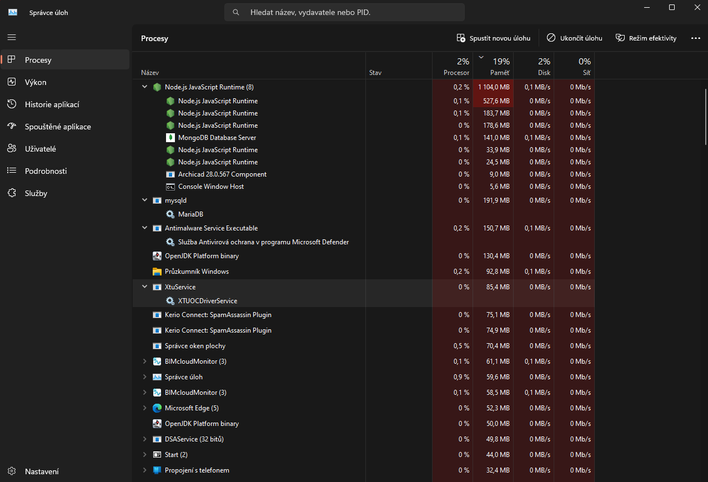The image size is (708, 482).
Task: Expand the DSAService (32 bitů) group
Action: click(144, 439)
